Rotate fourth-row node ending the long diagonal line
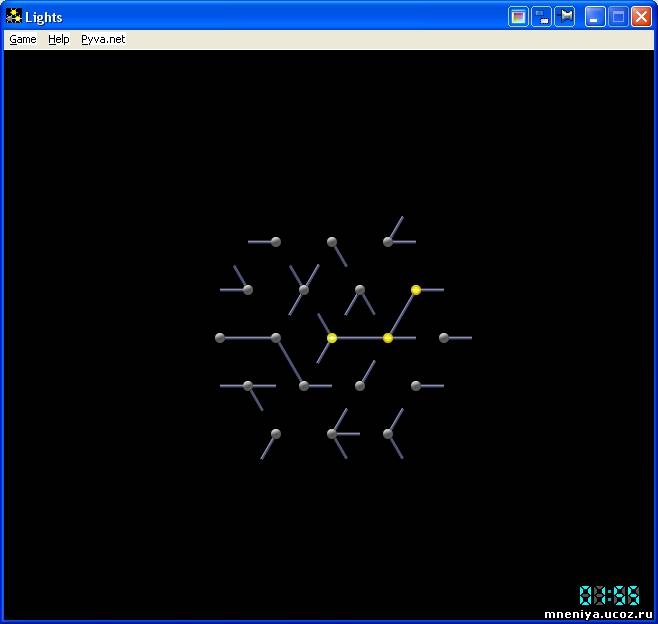Viewport: 658px width, 624px height. click(x=304, y=386)
